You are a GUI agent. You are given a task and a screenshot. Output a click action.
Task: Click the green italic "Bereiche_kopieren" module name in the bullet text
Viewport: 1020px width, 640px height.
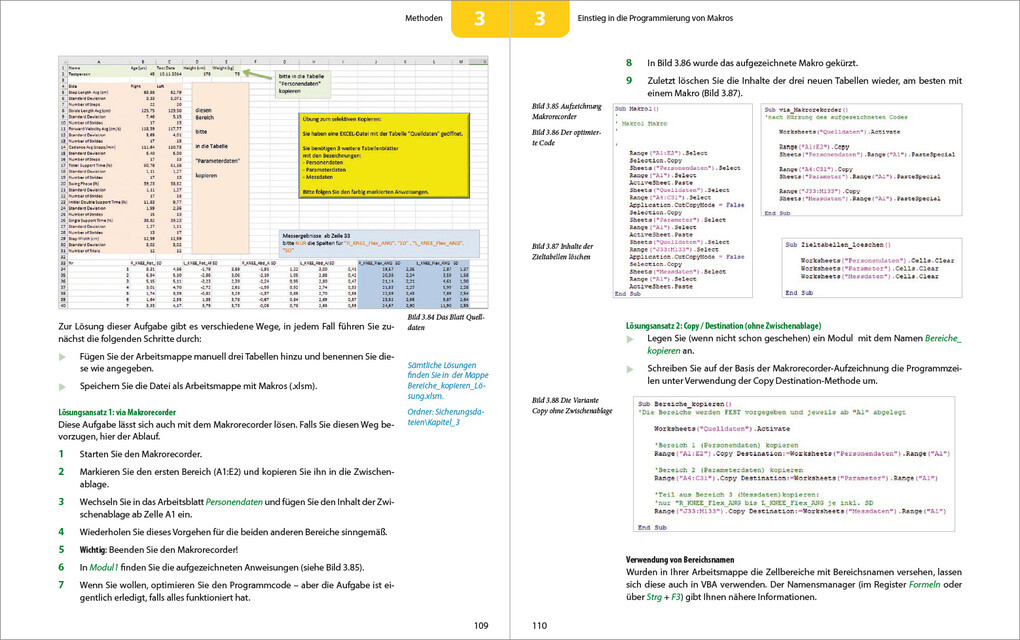coord(804,344)
